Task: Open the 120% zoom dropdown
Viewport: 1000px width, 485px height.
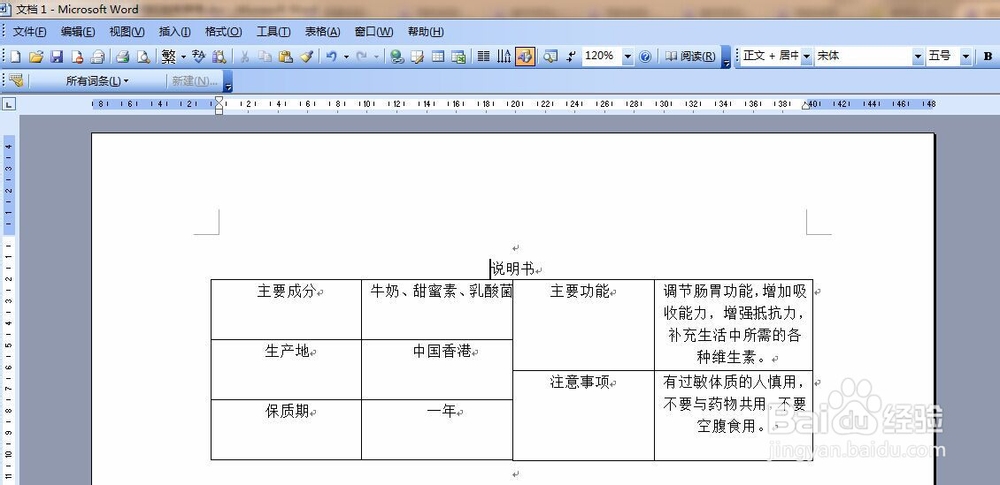Action: click(x=628, y=57)
